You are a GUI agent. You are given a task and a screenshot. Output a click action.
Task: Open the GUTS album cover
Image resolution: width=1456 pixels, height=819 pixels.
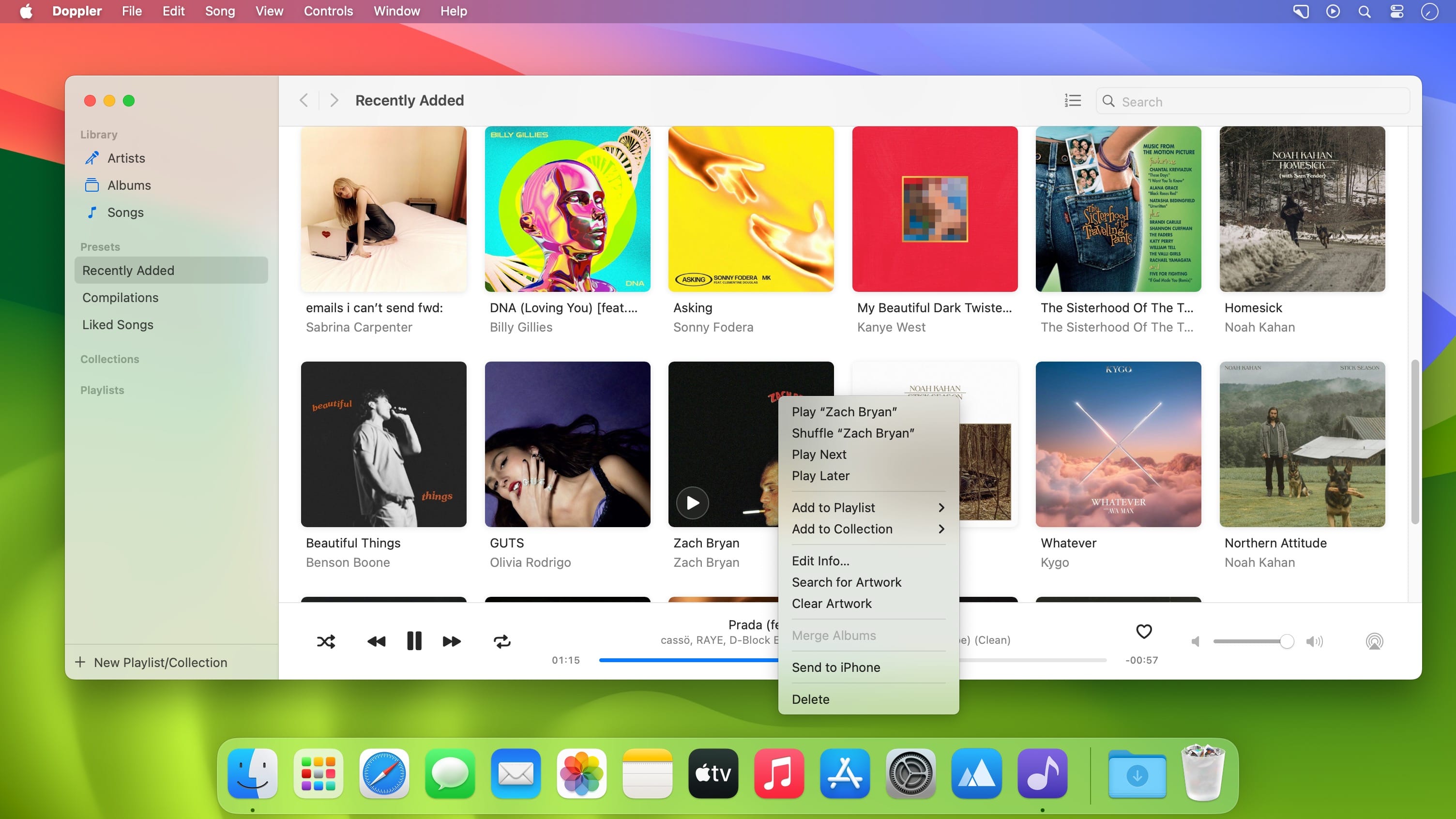click(x=567, y=444)
